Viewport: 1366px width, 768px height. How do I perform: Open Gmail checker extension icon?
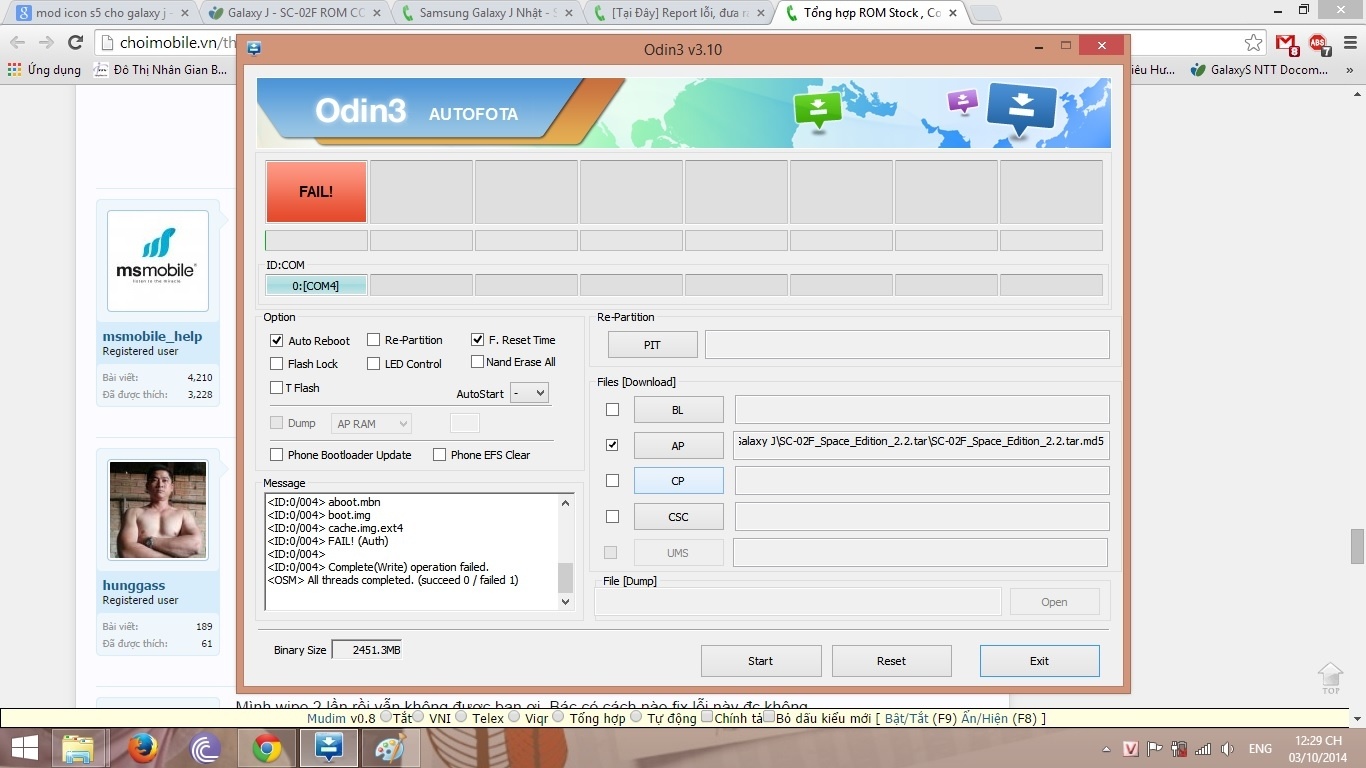[1286, 44]
